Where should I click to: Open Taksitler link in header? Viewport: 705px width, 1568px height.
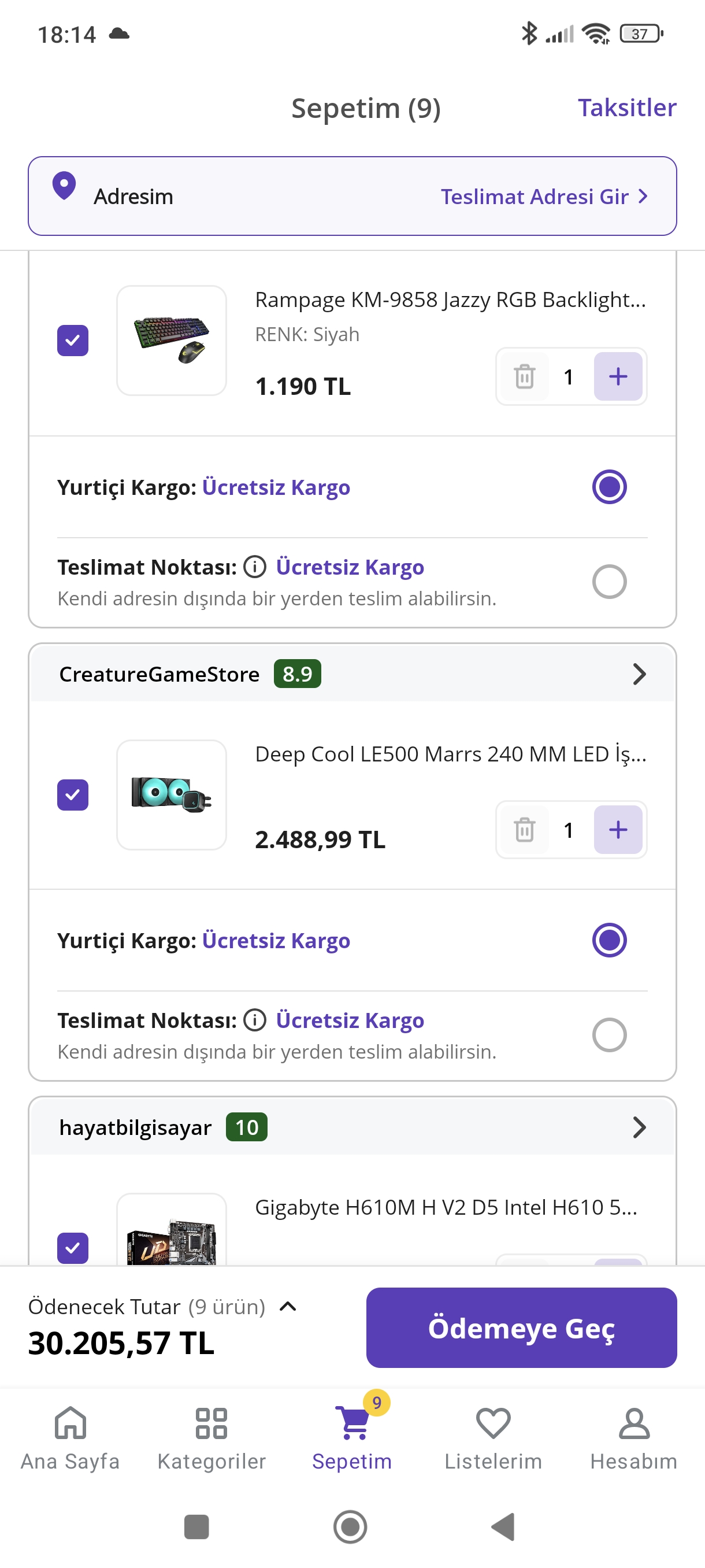point(626,108)
